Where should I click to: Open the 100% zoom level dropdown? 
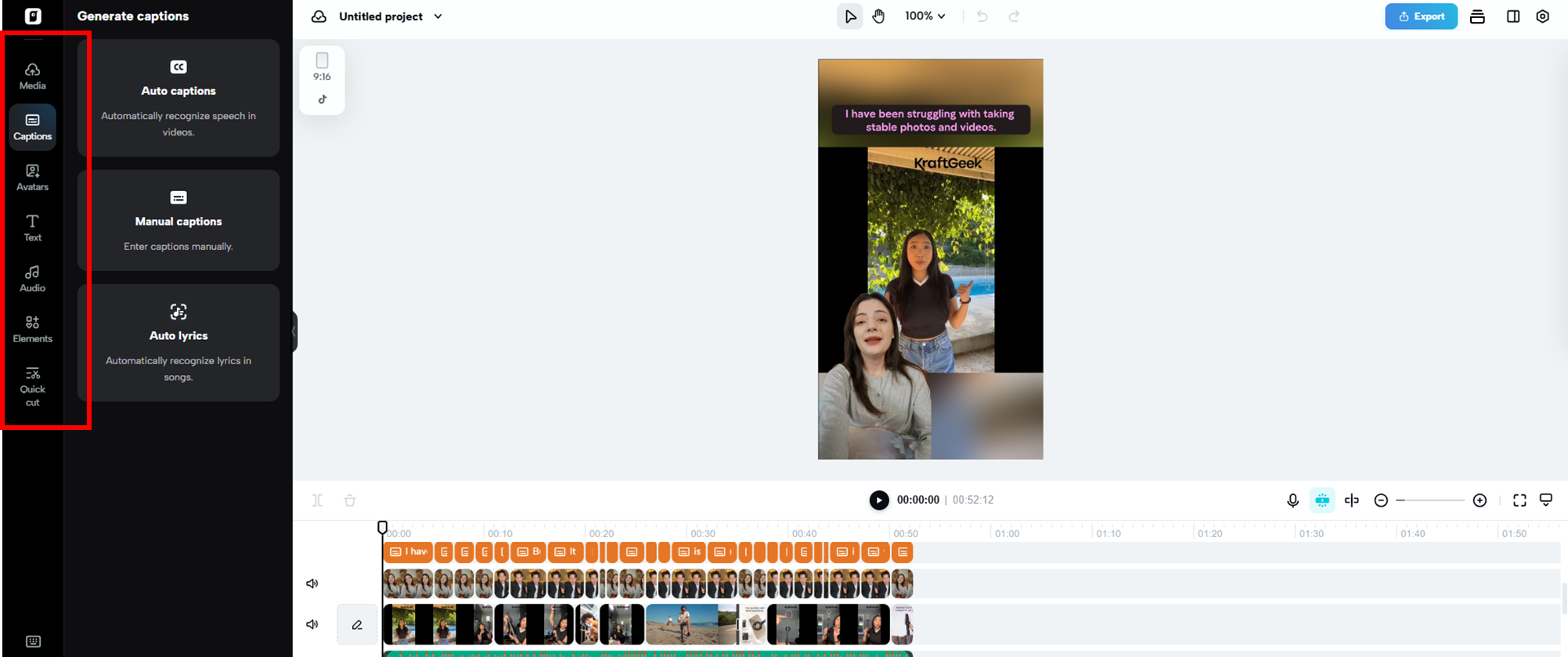point(925,16)
